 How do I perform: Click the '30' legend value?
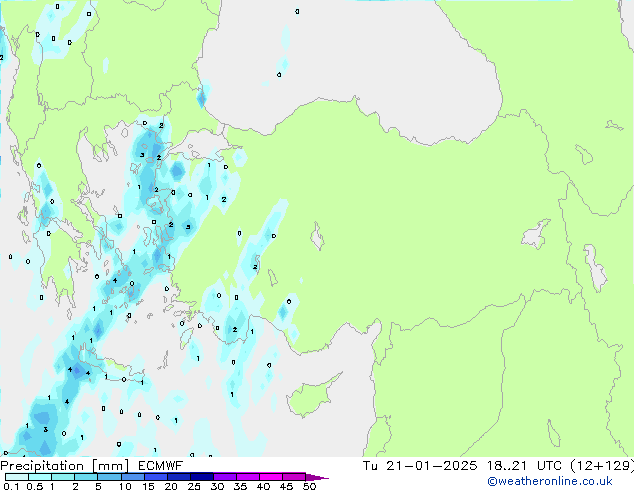coord(217,486)
